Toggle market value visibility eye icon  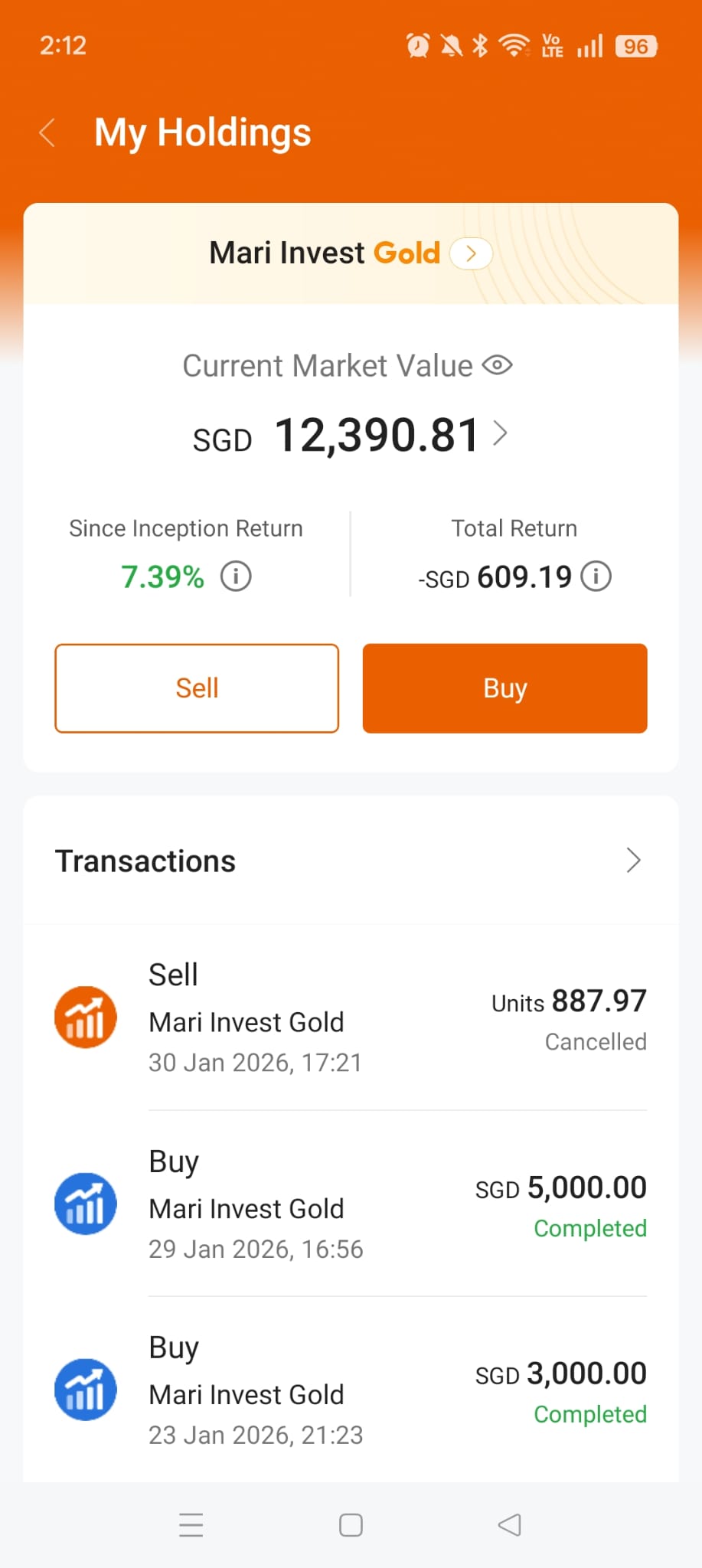tap(497, 365)
